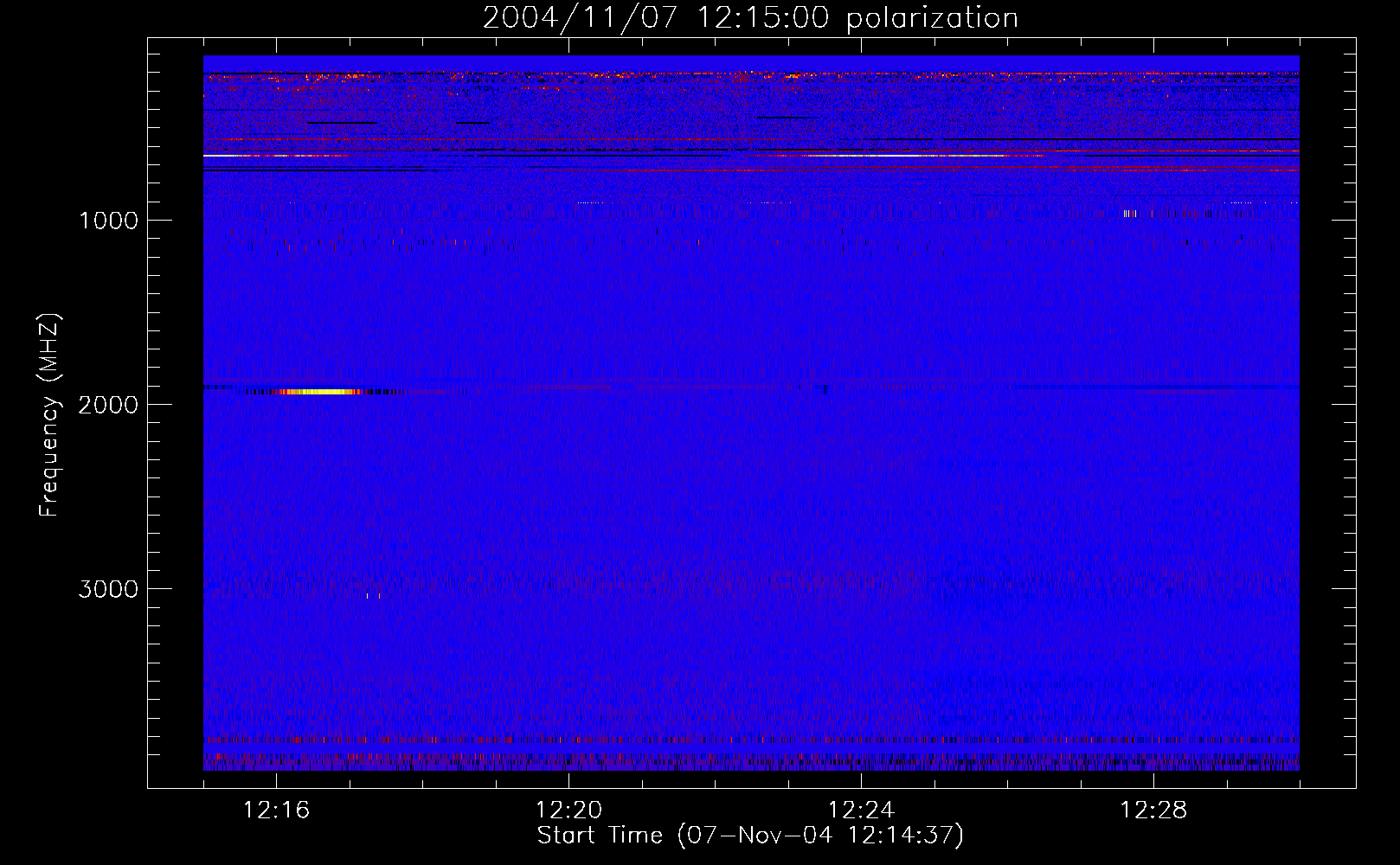This screenshot has height=865, width=1400.
Task: Click the 12:24 time tick label
Action: (x=861, y=811)
